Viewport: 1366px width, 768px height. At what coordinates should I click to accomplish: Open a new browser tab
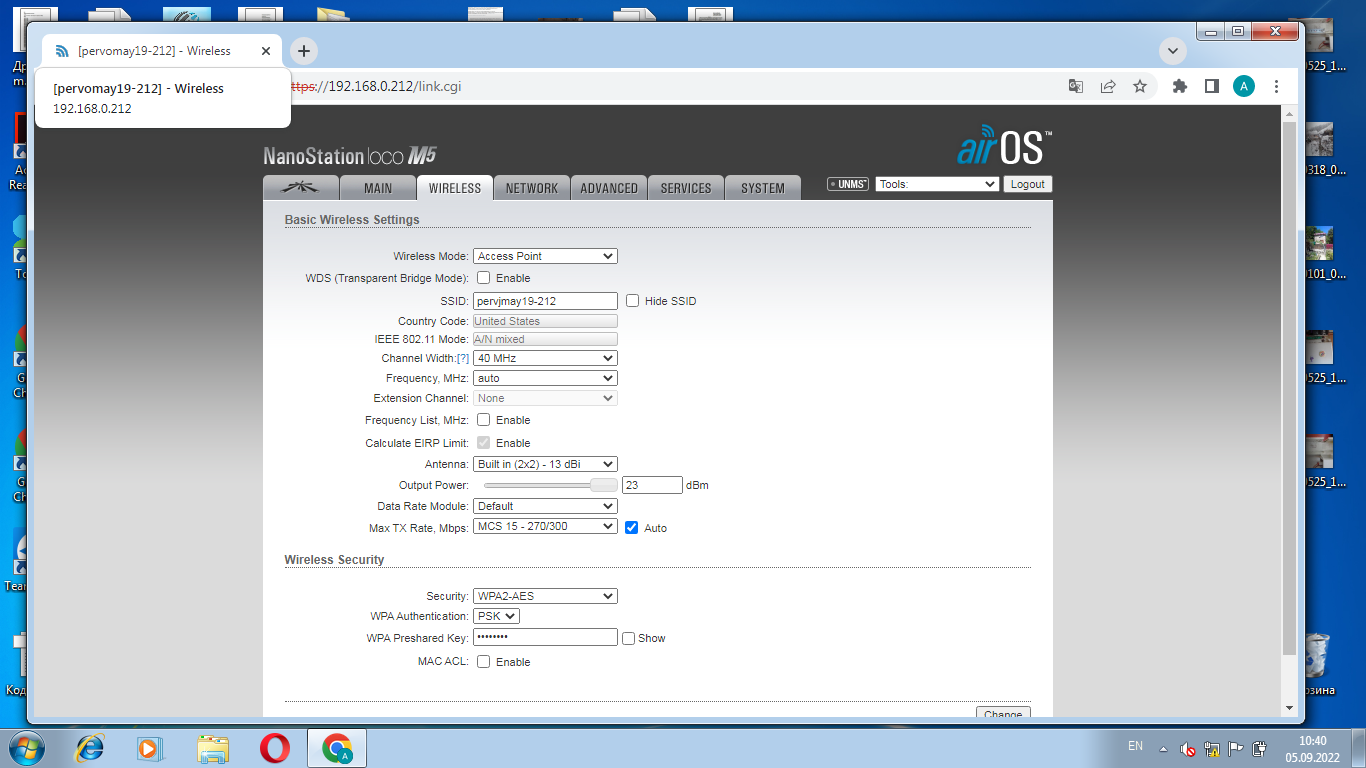click(x=304, y=51)
